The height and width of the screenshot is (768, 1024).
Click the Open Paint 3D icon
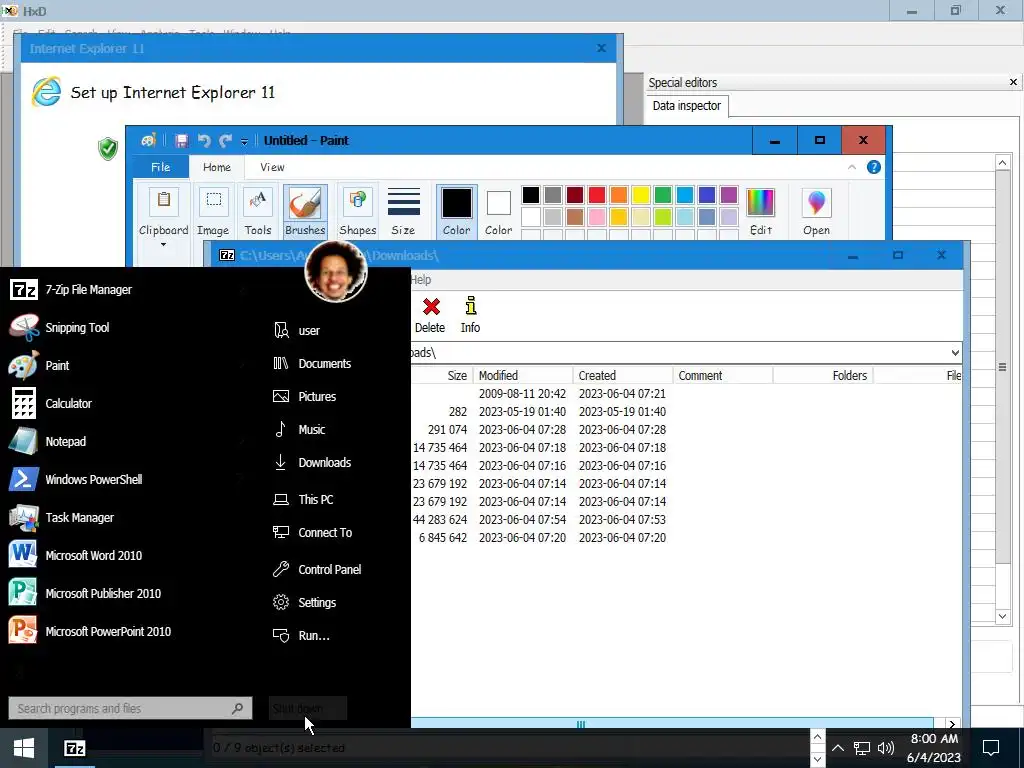pyautogui.click(x=816, y=212)
